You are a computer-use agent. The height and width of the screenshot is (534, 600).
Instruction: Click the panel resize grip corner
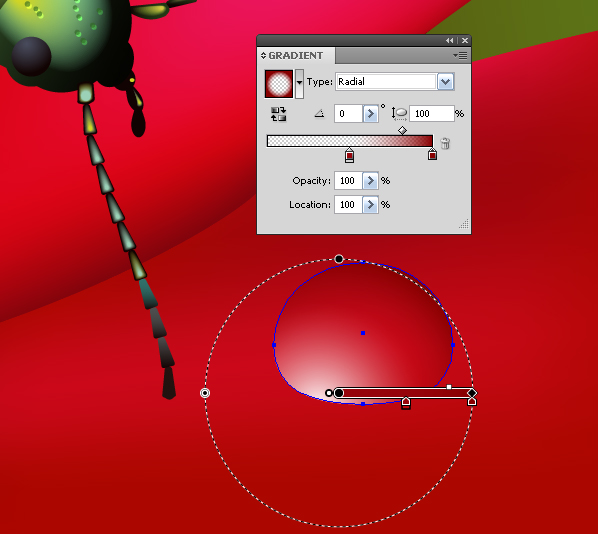click(x=464, y=224)
